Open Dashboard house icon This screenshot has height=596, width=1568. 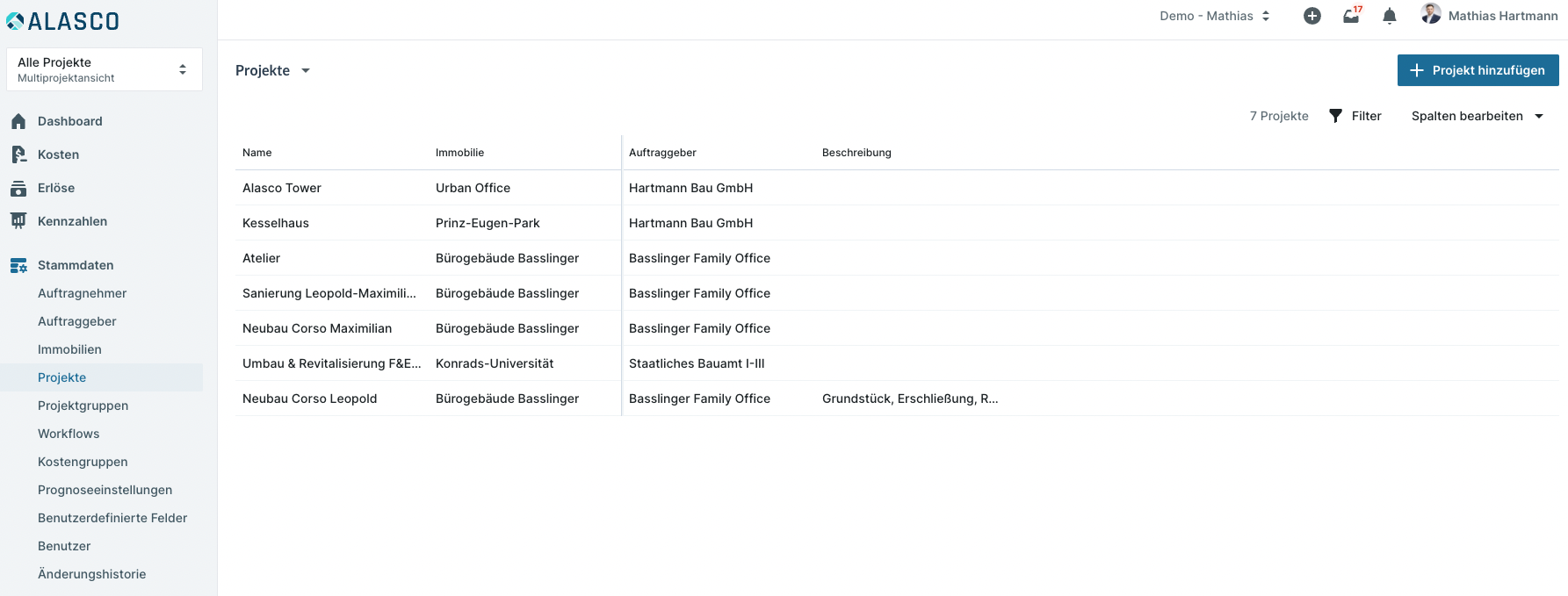18,121
